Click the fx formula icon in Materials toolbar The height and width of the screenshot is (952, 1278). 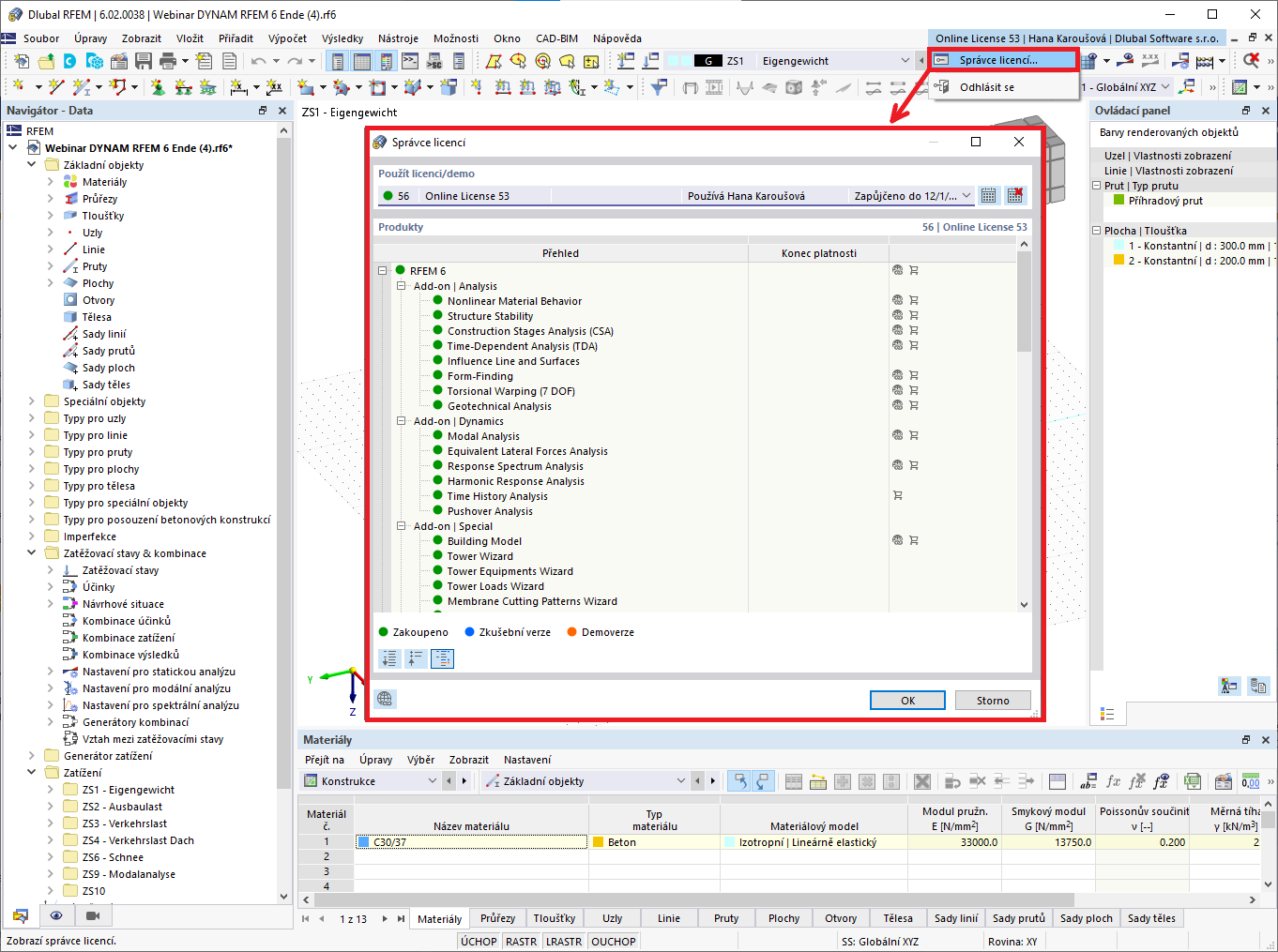coord(1113,781)
